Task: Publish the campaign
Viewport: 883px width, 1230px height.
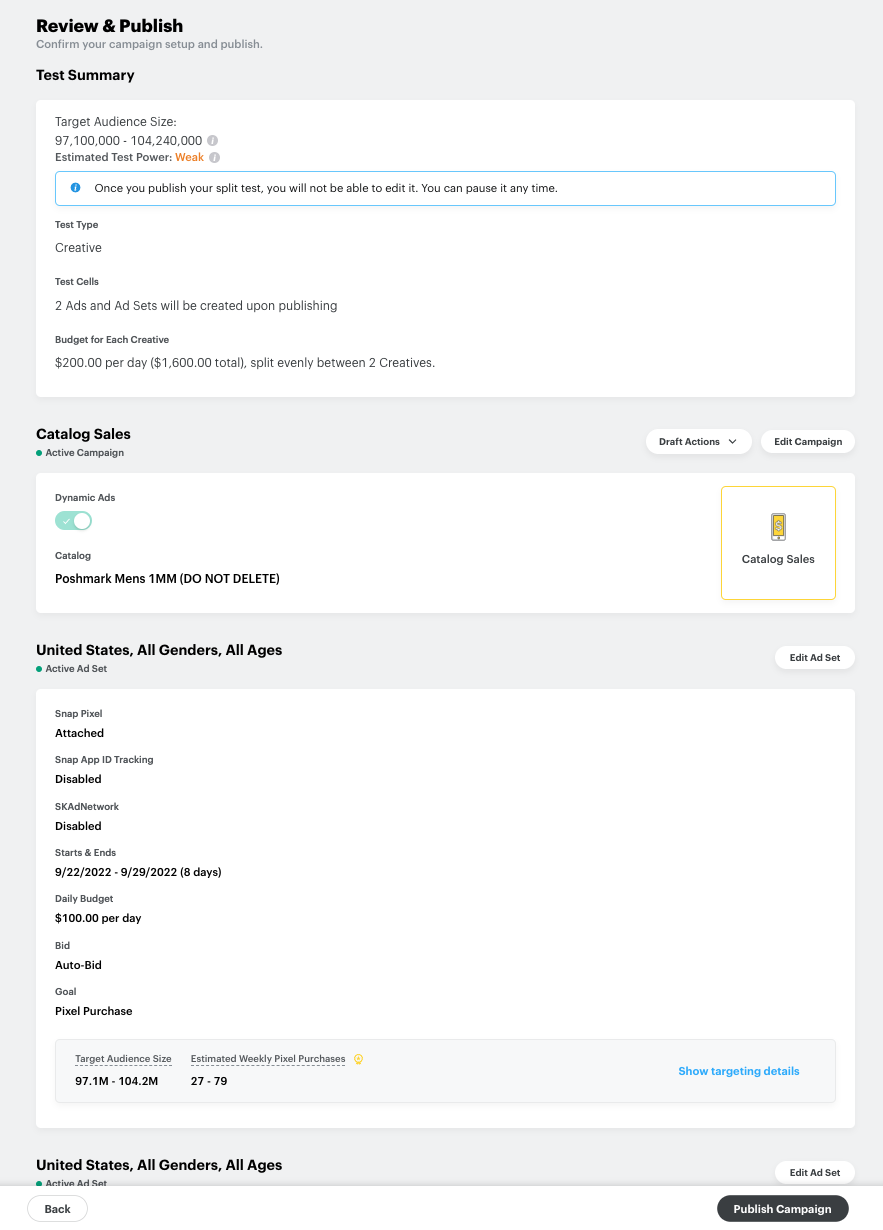Action: [782, 1209]
